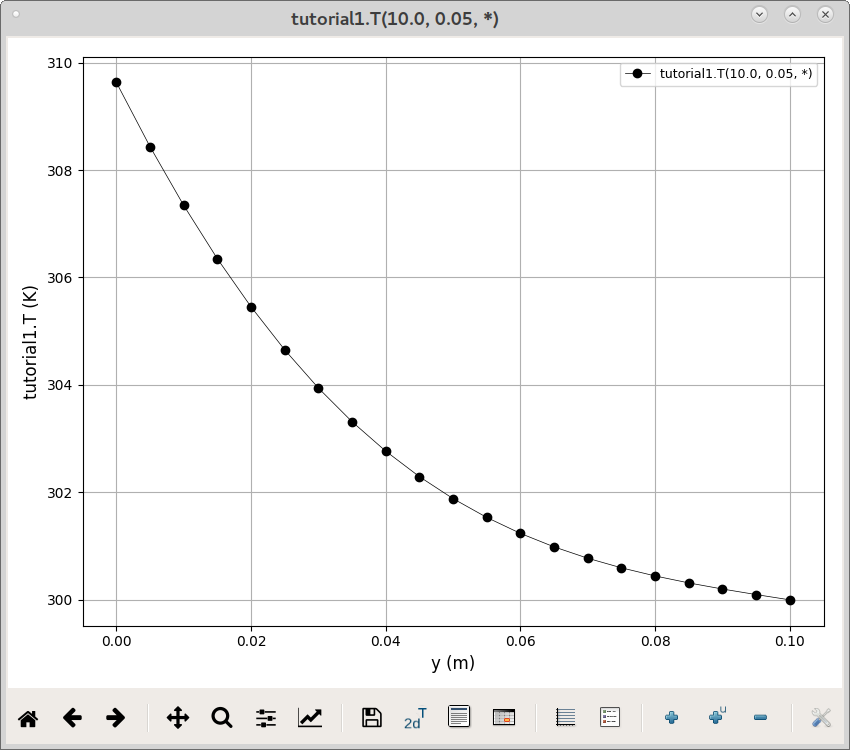Add user-defined line with plus U icon

[717, 716]
